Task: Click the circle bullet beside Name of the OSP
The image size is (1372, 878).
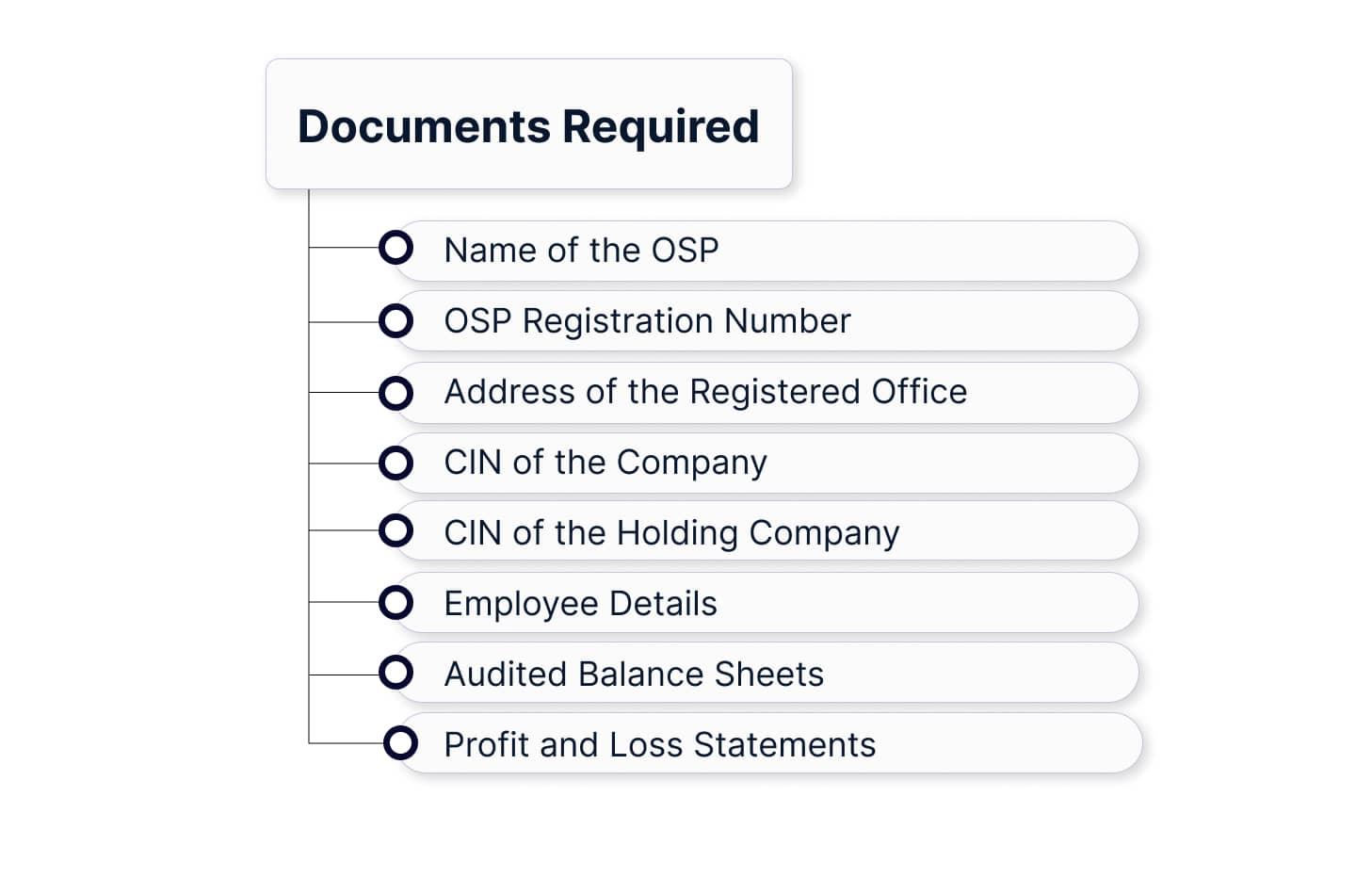Action: point(395,248)
